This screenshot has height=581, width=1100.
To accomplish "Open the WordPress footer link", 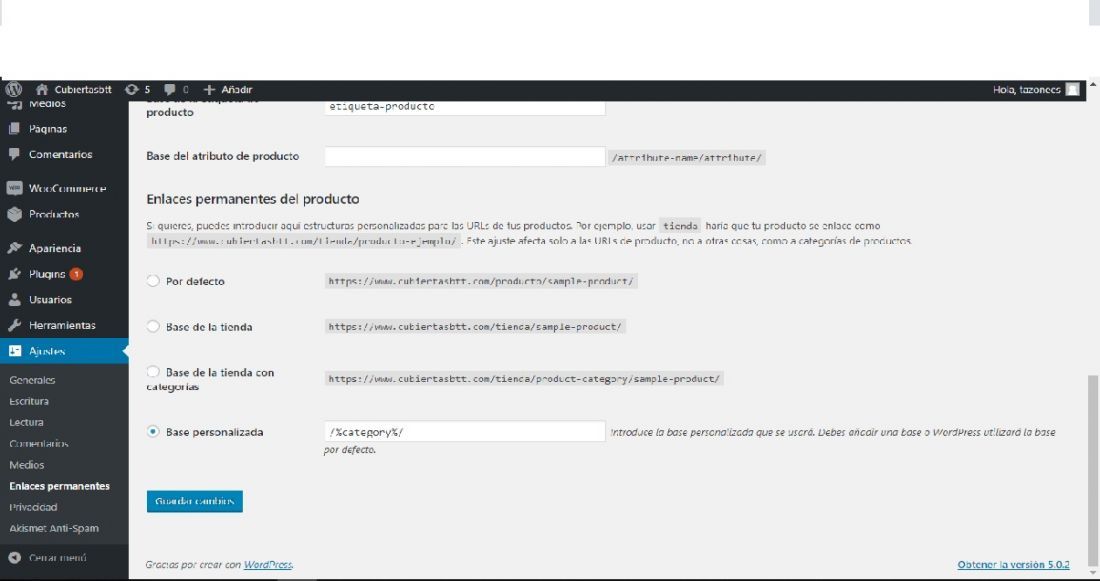I will coord(268,565).
